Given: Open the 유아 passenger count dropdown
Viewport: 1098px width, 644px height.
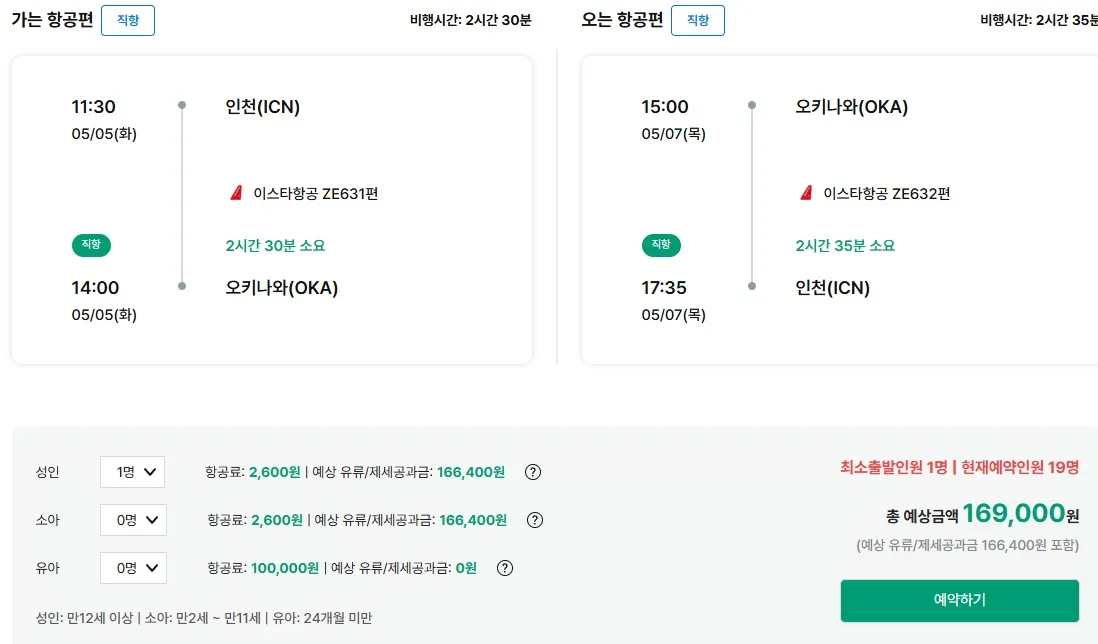Looking at the screenshot, I should point(132,567).
